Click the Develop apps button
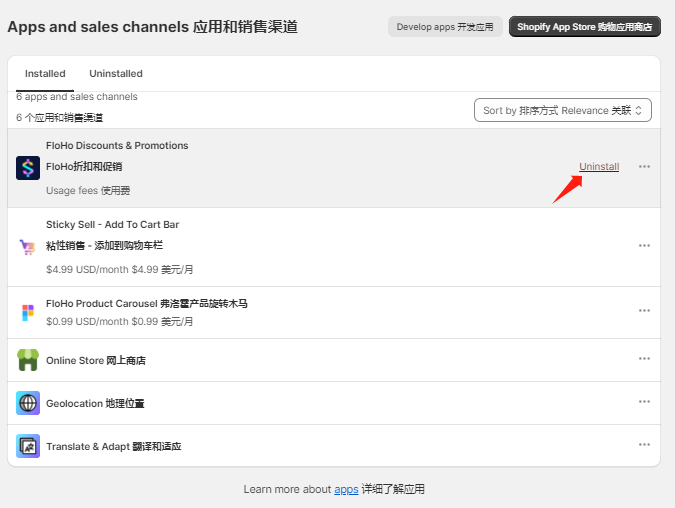675x508 pixels. [445, 27]
